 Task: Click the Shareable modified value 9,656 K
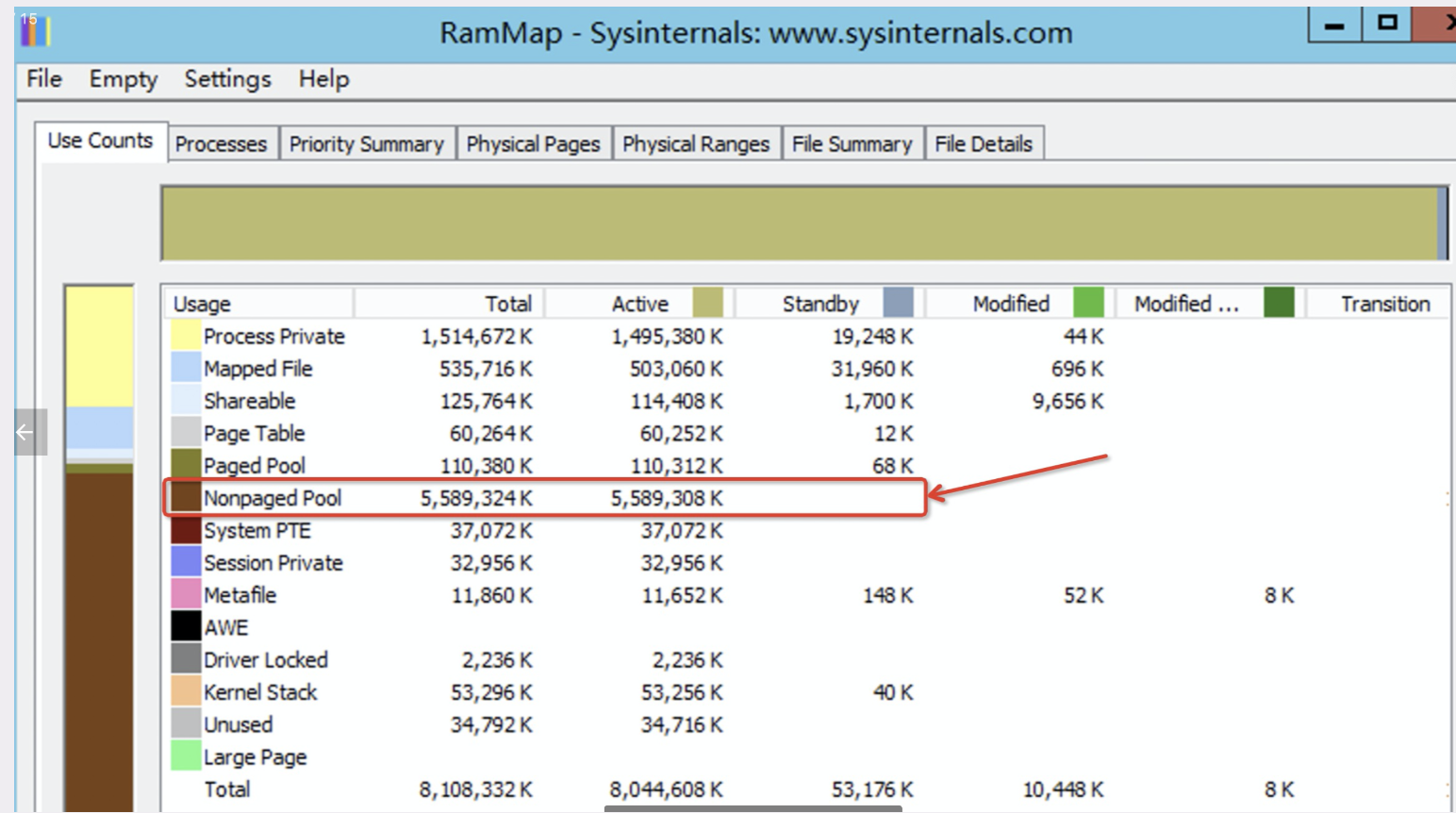1067,401
